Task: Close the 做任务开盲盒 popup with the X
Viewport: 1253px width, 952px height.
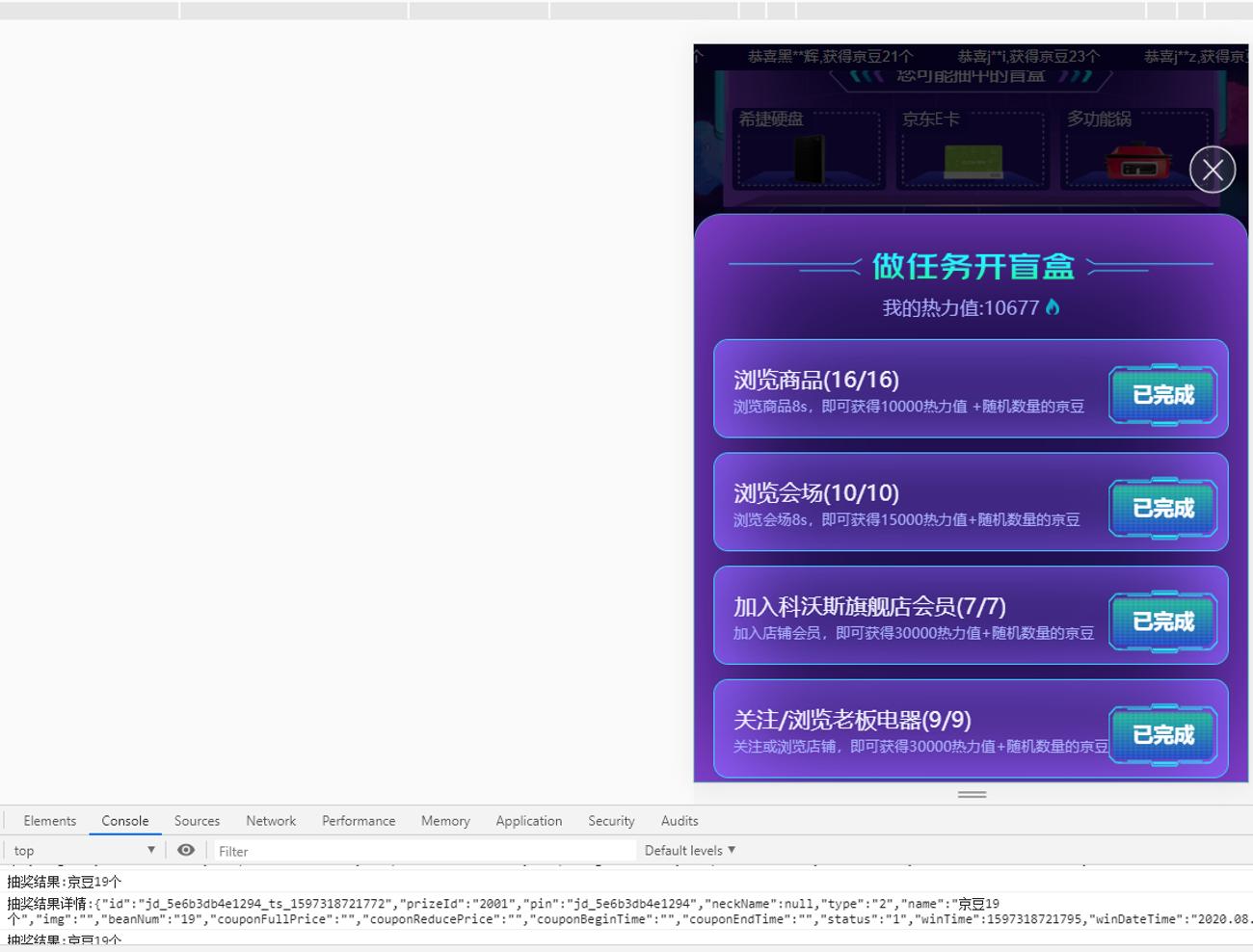Action: point(1213,170)
